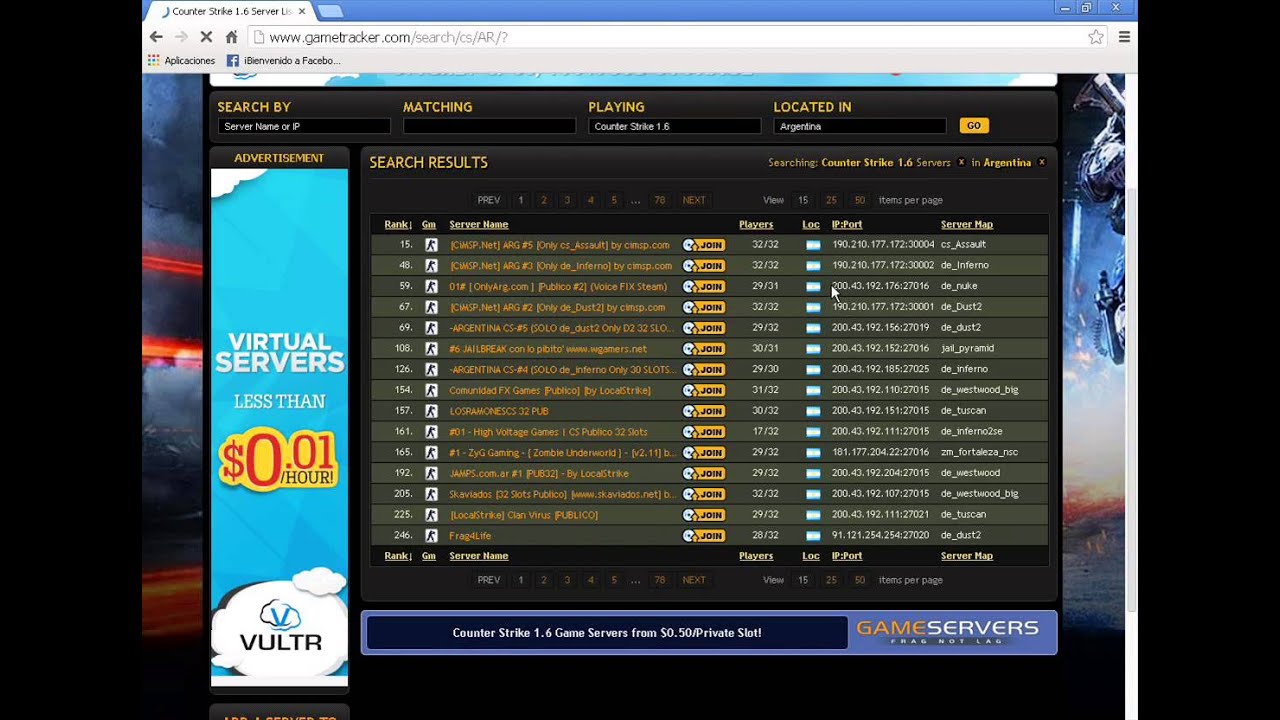
Task: Join the de_Inferno ARG #3 server
Action: click(703, 266)
